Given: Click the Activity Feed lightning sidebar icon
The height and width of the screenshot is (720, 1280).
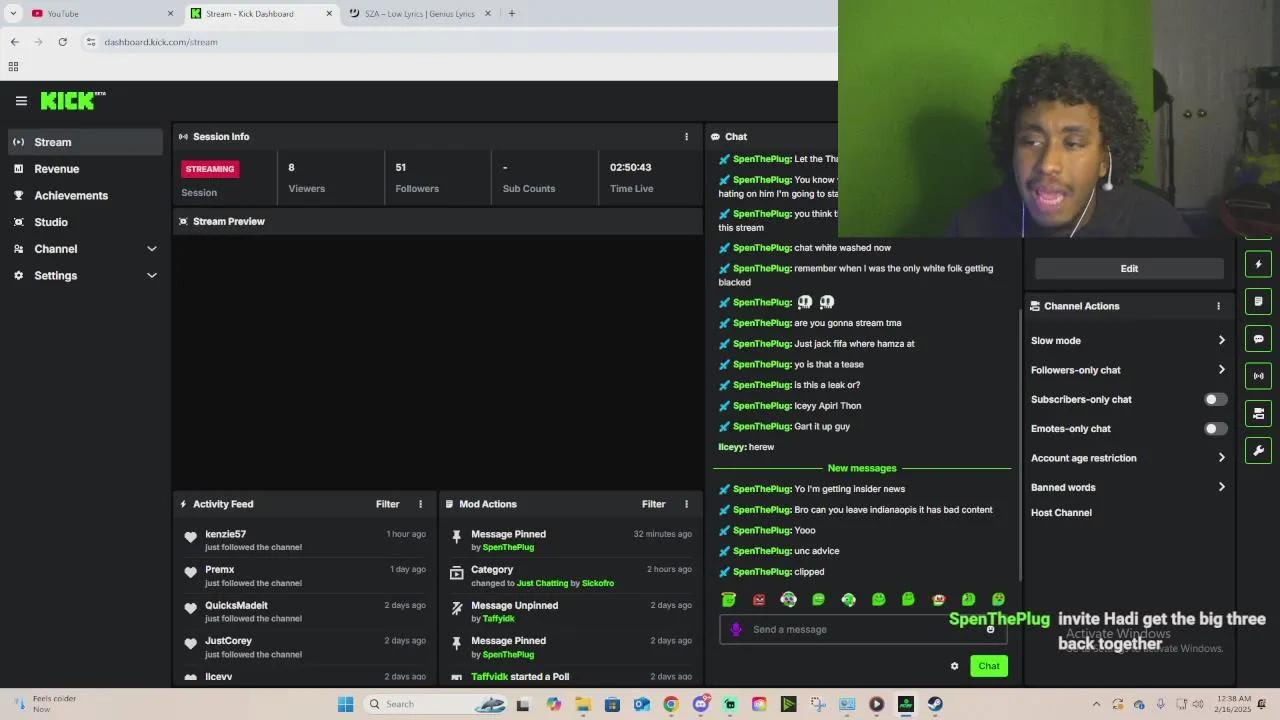Looking at the screenshot, I should click(x=1258, y=264).
